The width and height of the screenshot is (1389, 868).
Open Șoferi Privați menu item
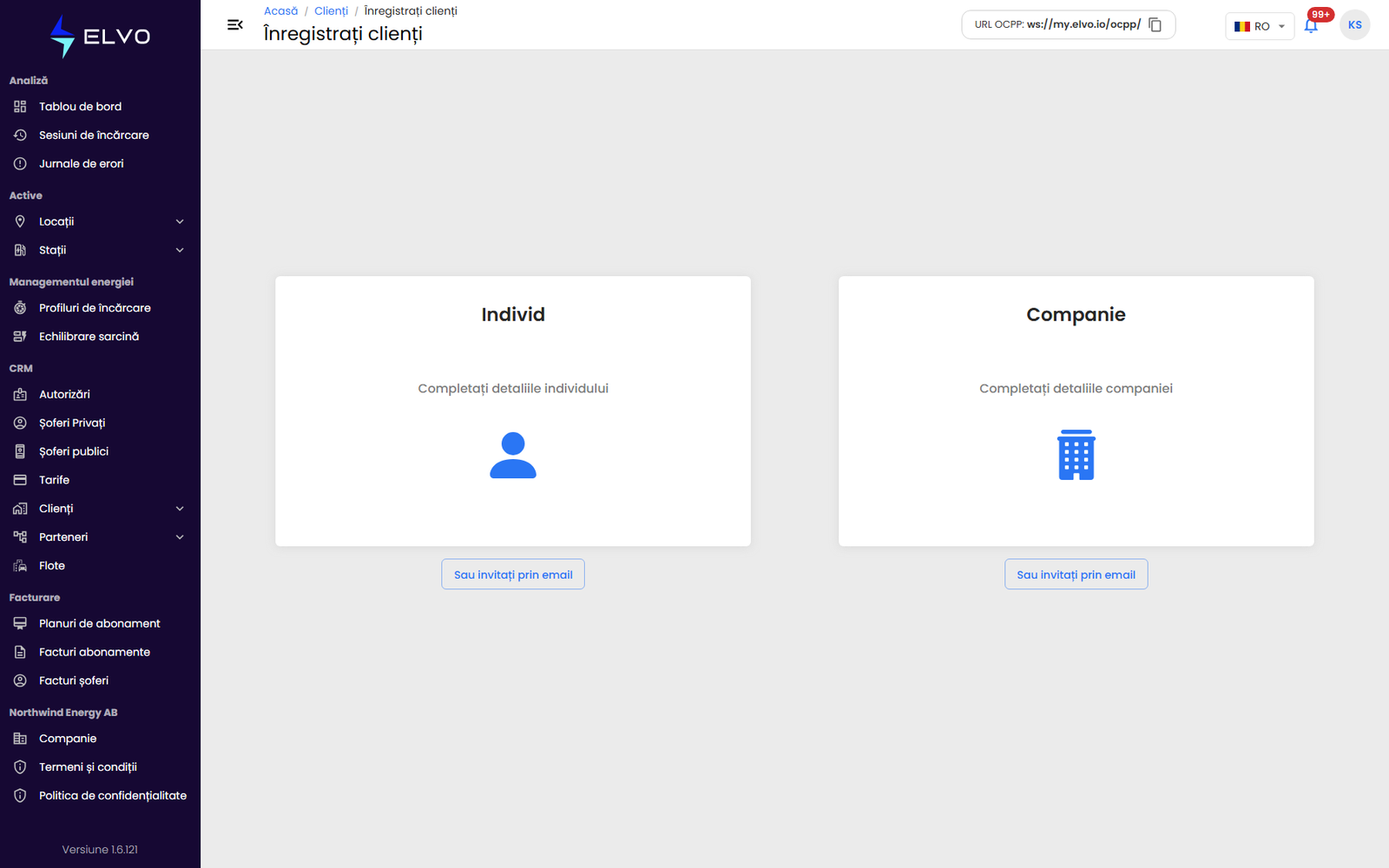click(x=100, y=423)
